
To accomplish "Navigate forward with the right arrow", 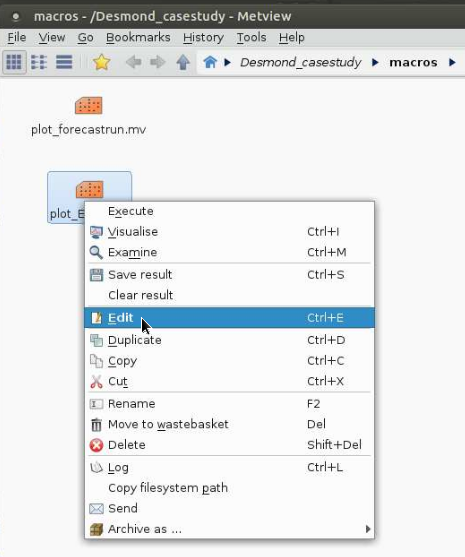I will 158,63.
